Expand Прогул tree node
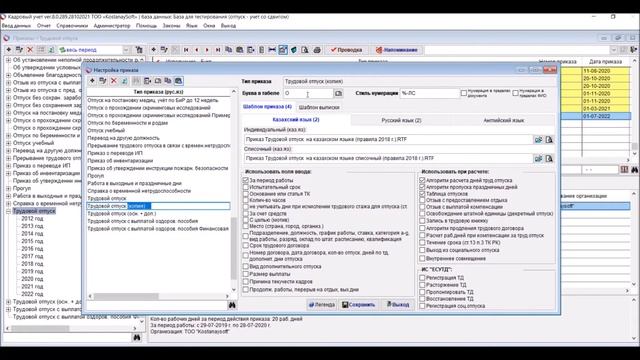The height and width of the screenshot is (360, 640). (9, 189)
